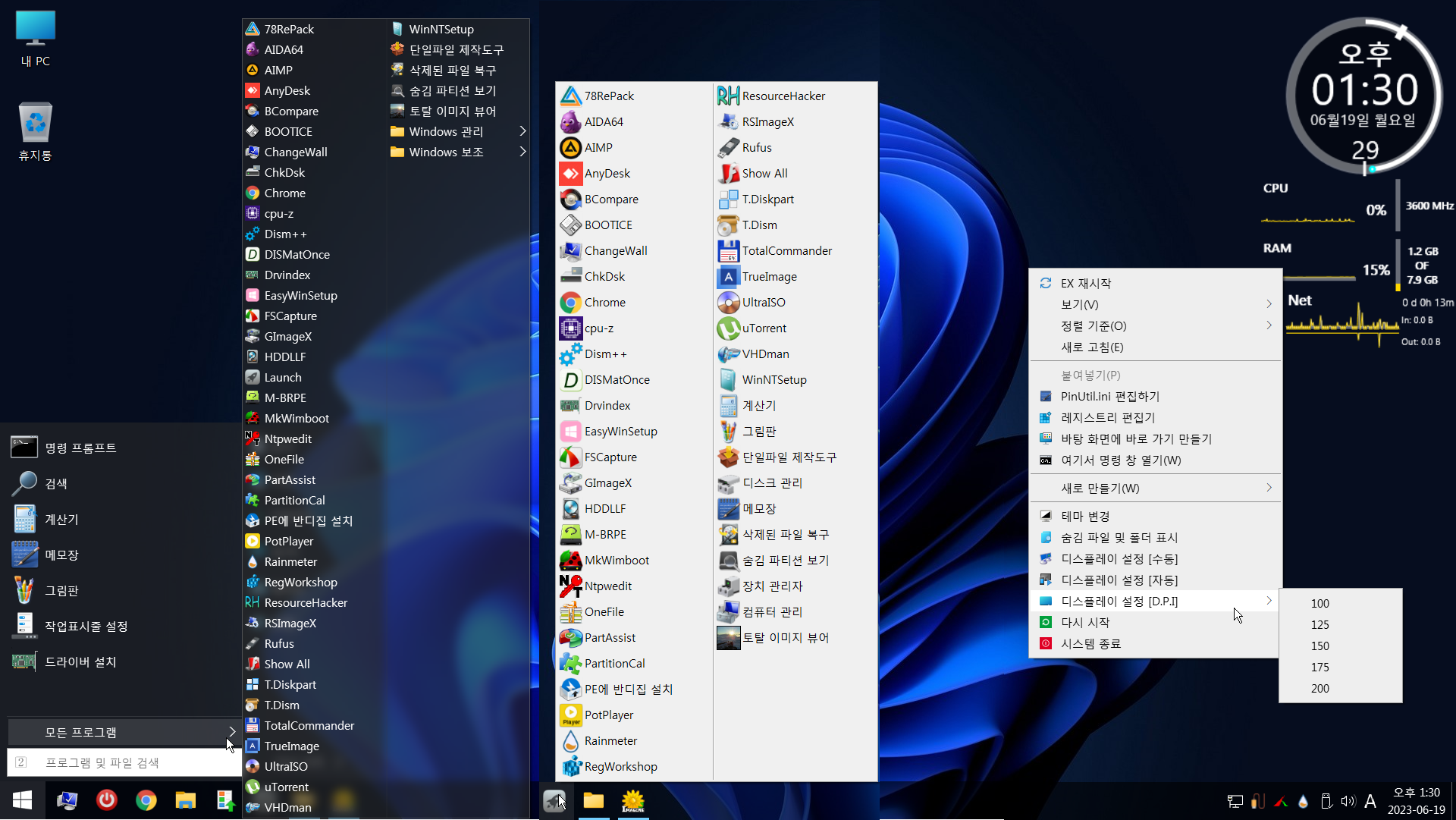This screenshot has width=1456, height=820.
Task: Open 그림판 from the start menu pinned list
Action: tap(121, 590)
